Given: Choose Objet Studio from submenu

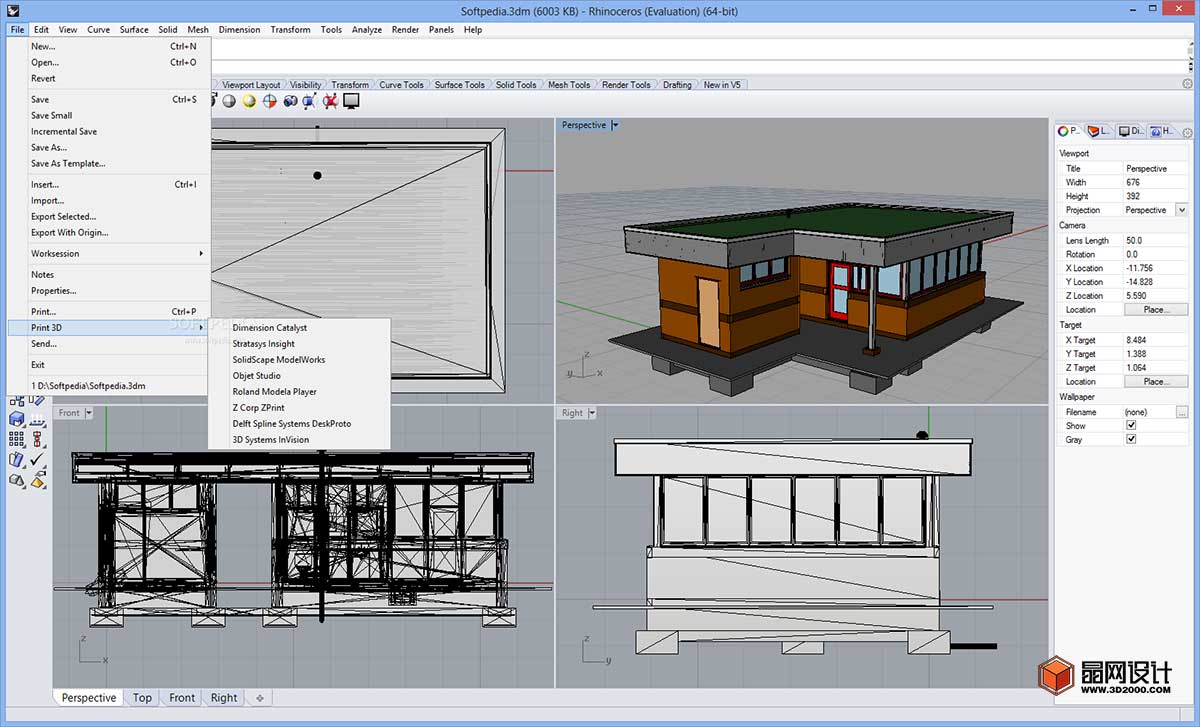Looking at the screenshot, I should [x=257, y=375].
